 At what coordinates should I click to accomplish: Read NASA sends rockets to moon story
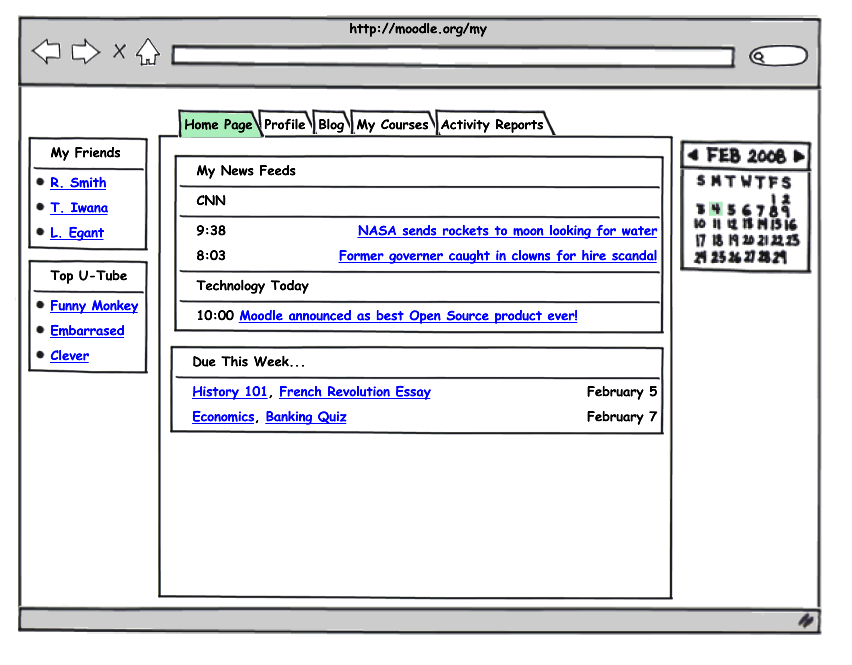[x=507, y=230]
